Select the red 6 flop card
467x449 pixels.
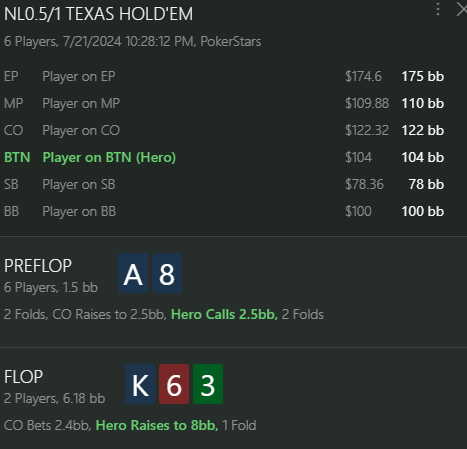click(174, 384)
